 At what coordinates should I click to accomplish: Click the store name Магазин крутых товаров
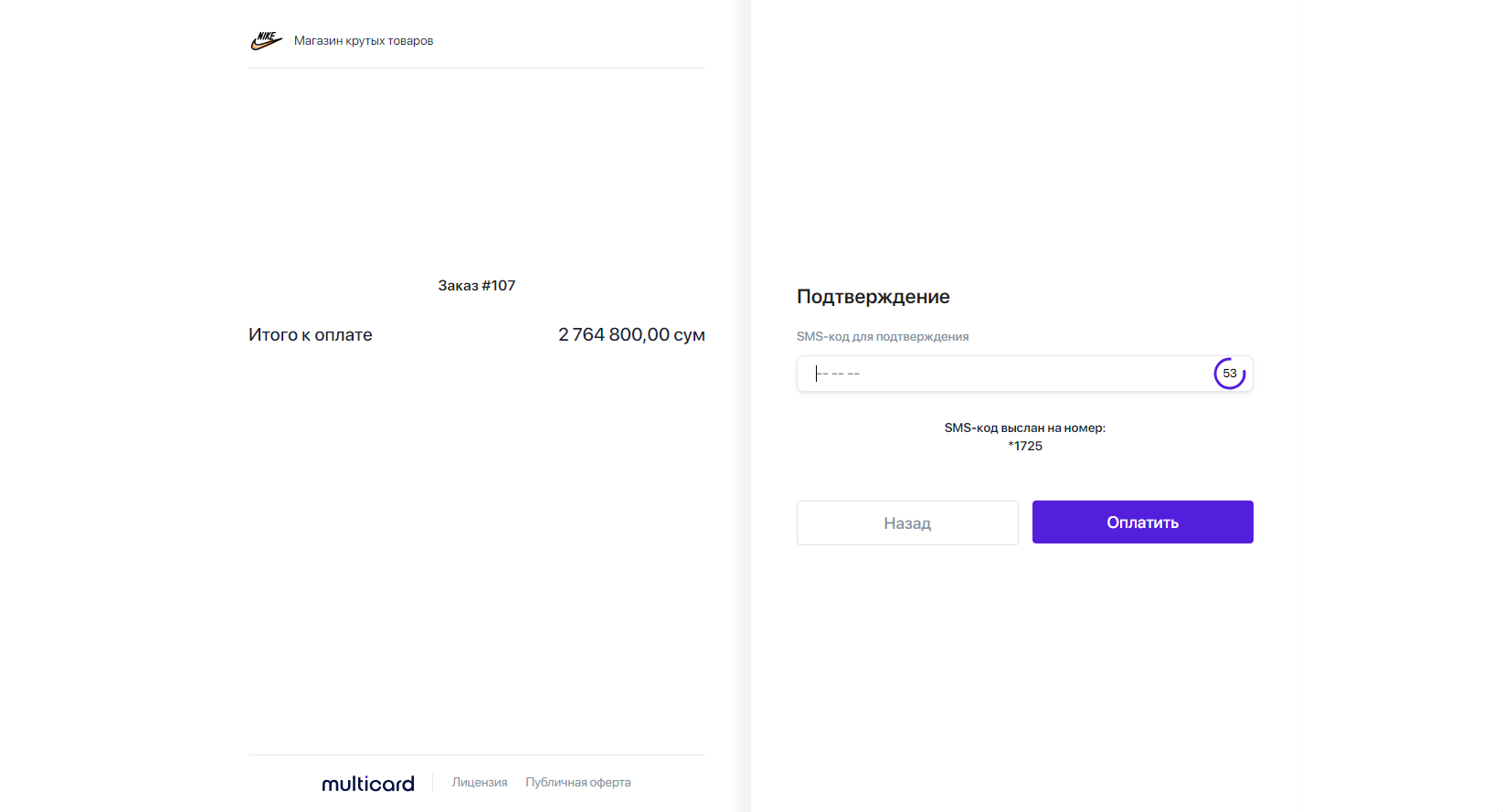click(364, 41)
